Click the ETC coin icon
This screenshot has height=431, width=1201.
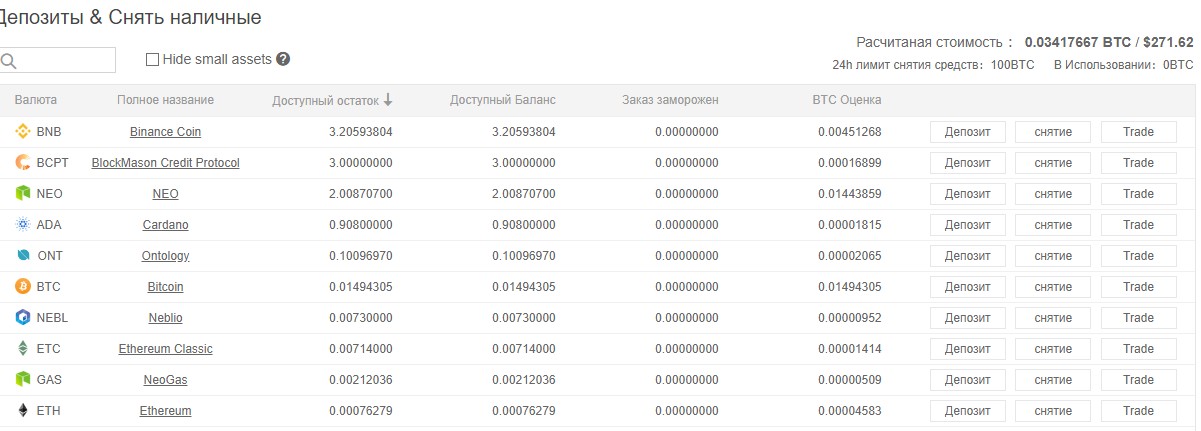click(x=23, y=349)
